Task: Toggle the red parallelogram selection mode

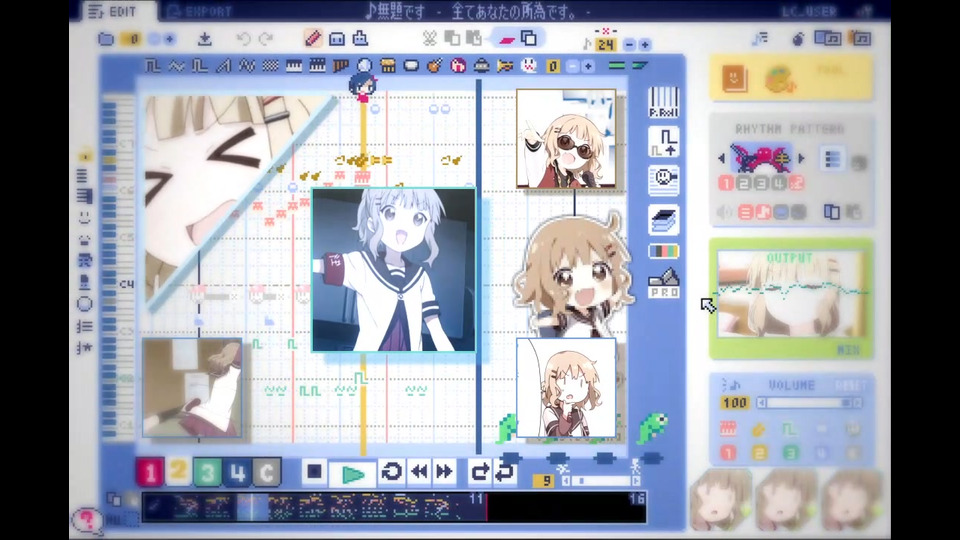Action: (507, 39)
